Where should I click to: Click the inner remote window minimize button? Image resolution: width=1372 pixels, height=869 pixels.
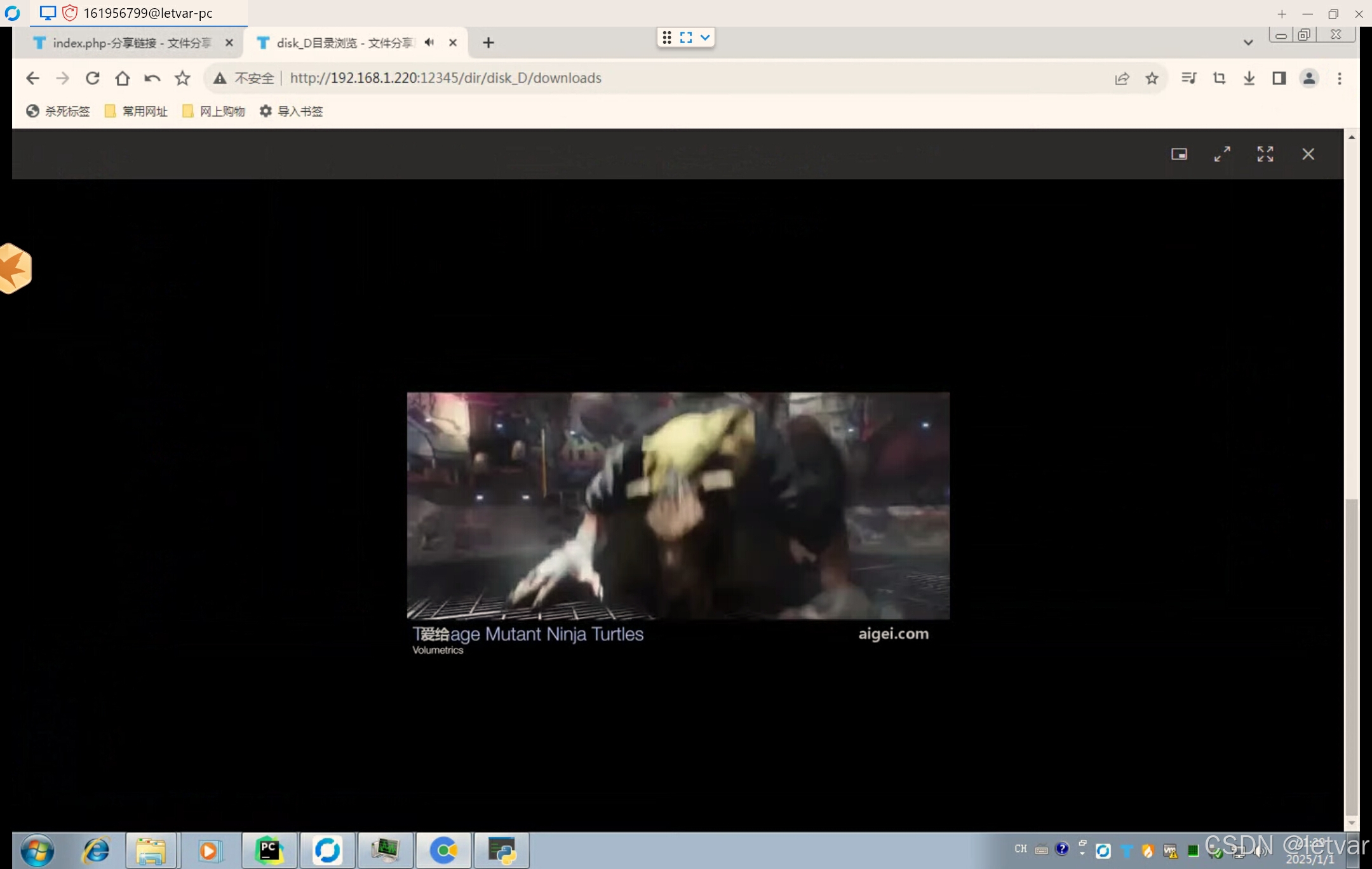(x=1281, y=35)
